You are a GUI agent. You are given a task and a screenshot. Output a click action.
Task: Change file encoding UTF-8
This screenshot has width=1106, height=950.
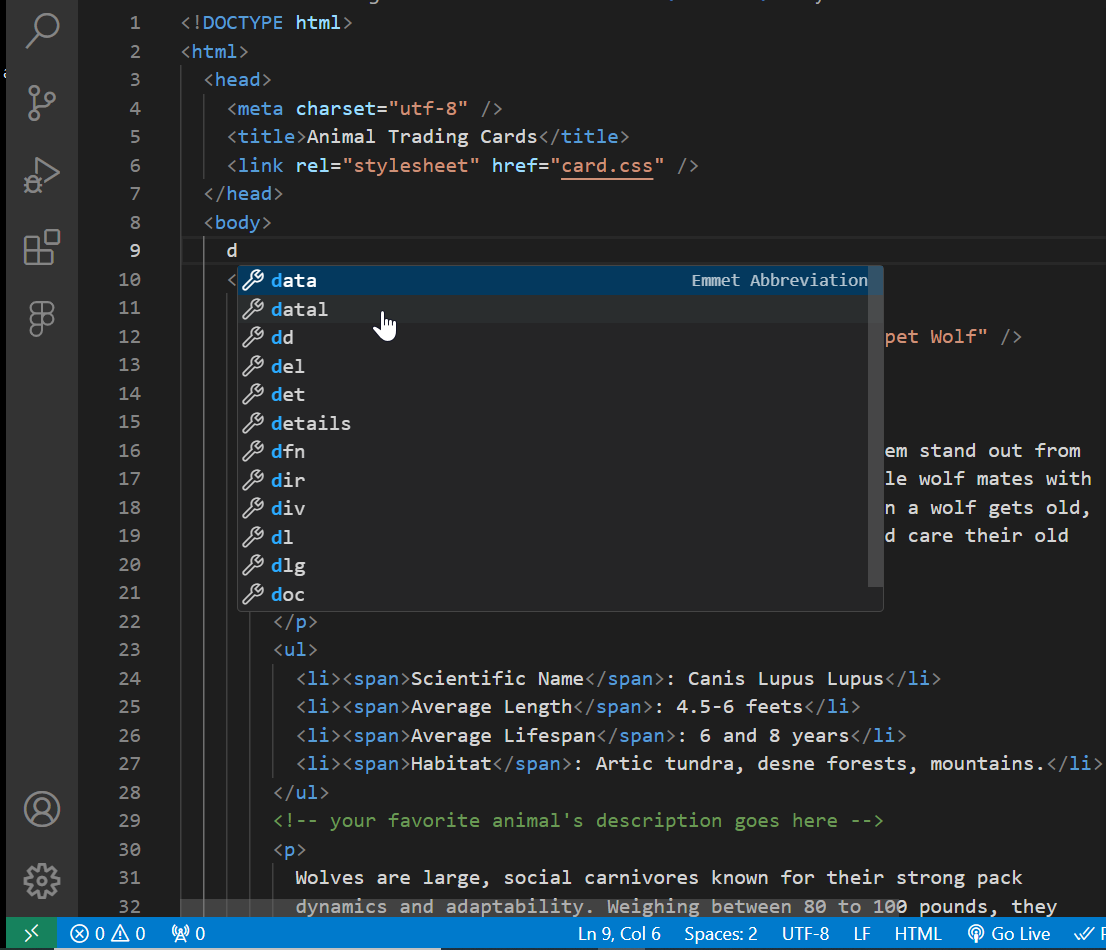coord(806,934)
